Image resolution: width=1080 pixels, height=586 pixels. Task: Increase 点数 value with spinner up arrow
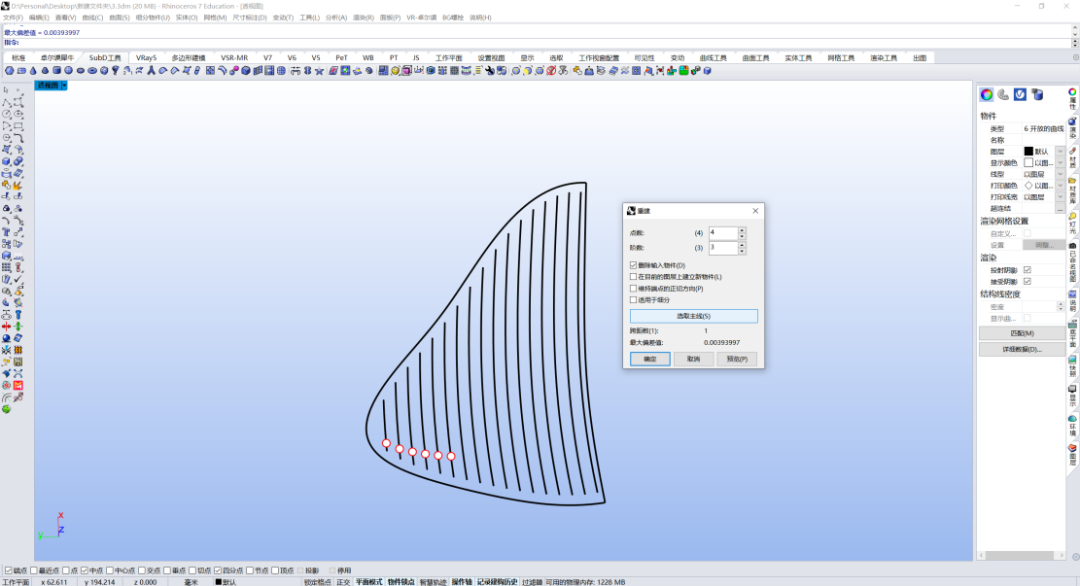coord(742,230)
